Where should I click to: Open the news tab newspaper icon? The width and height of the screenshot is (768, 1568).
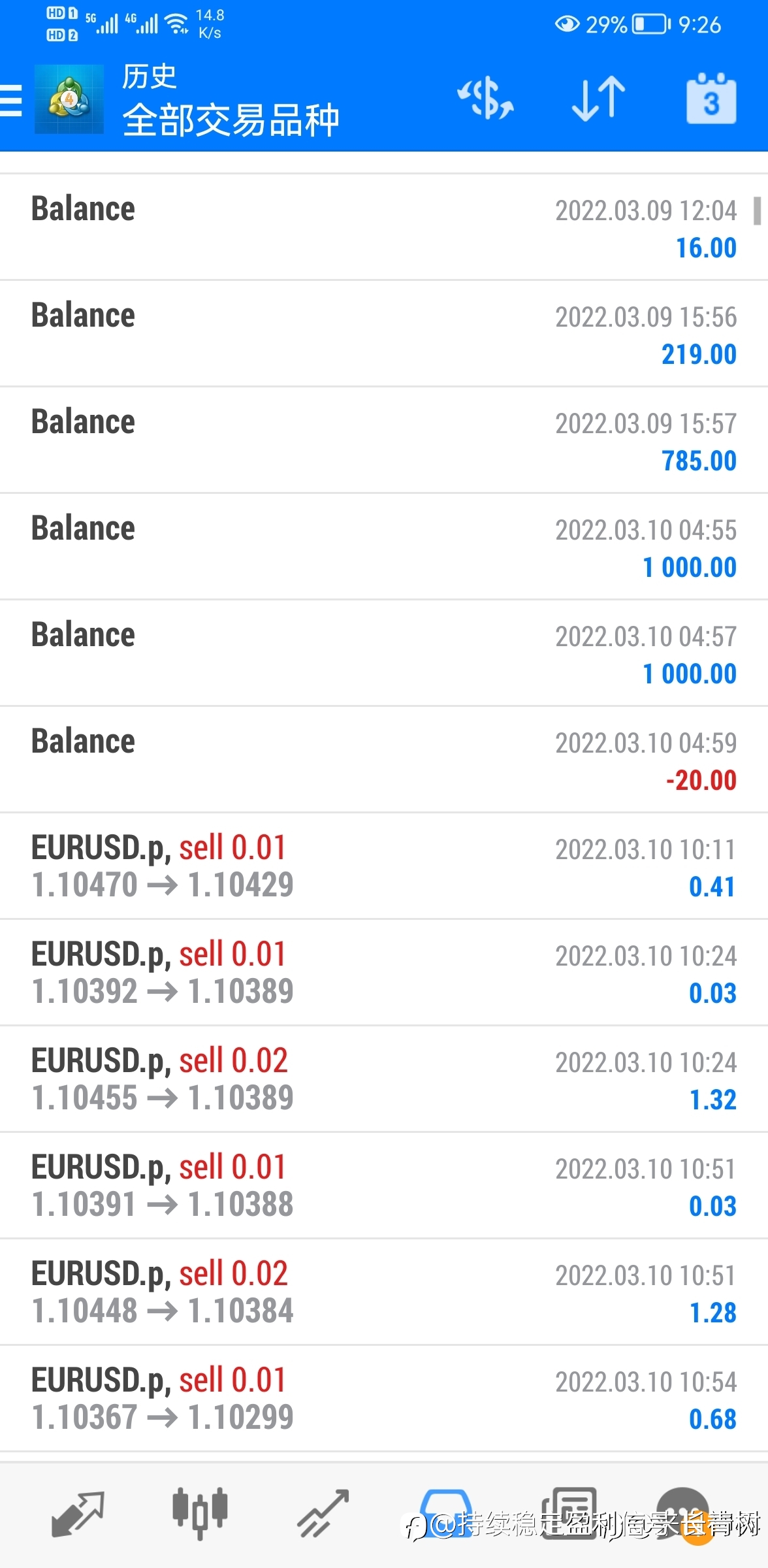coord(569,1512)
